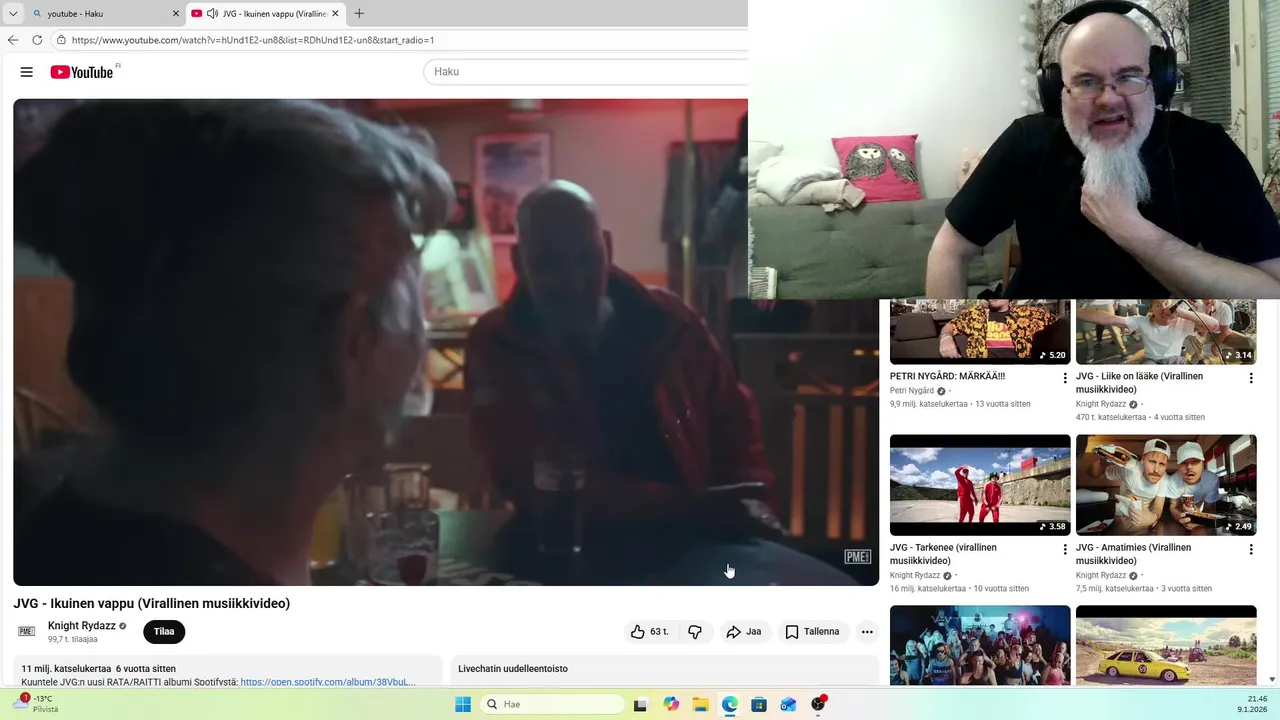The width and height of the screenshot is (1280, 720).
Task: Open Knight Rydazz channel avatar
Action: 27,631
